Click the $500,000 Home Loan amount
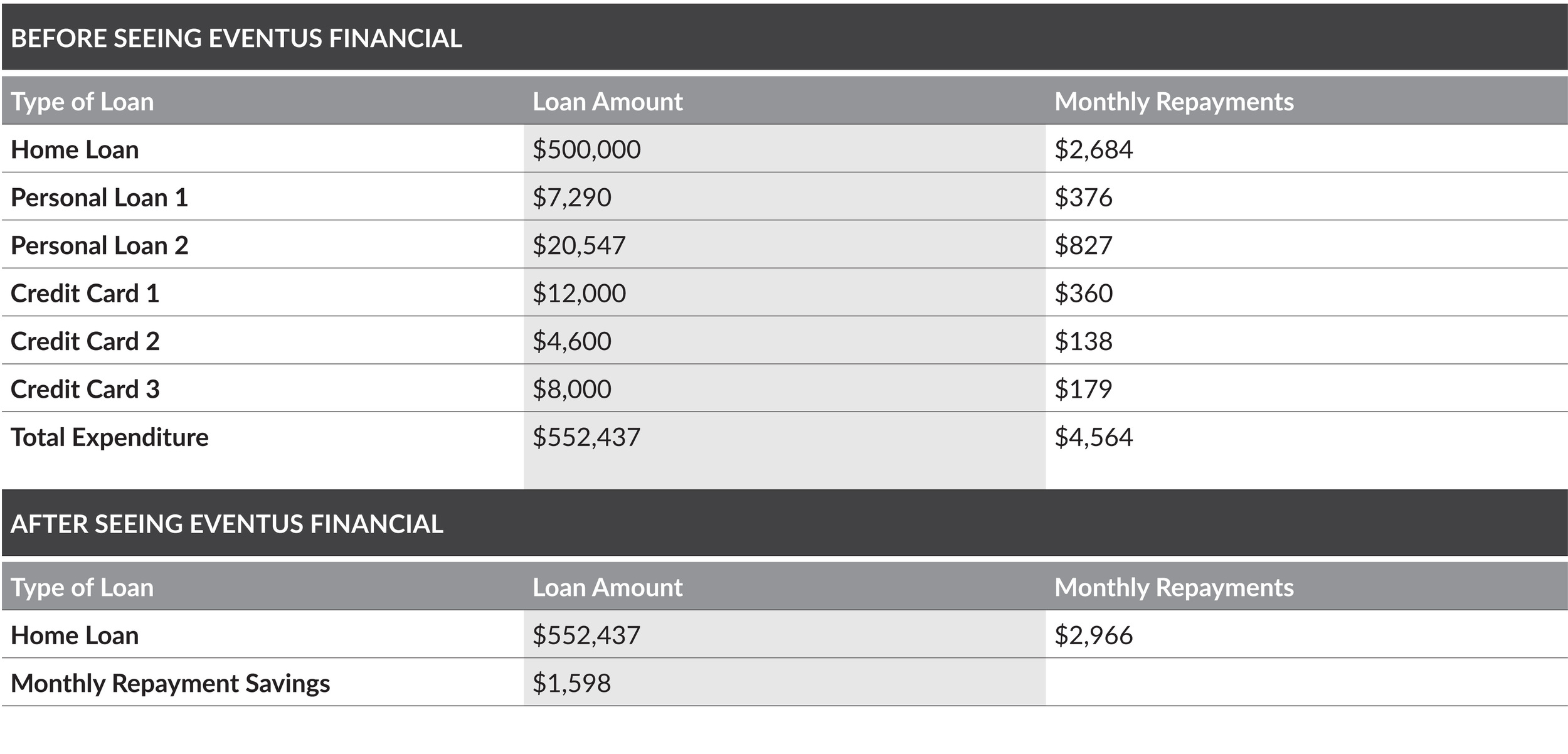1568x754 pixels. 586,150
